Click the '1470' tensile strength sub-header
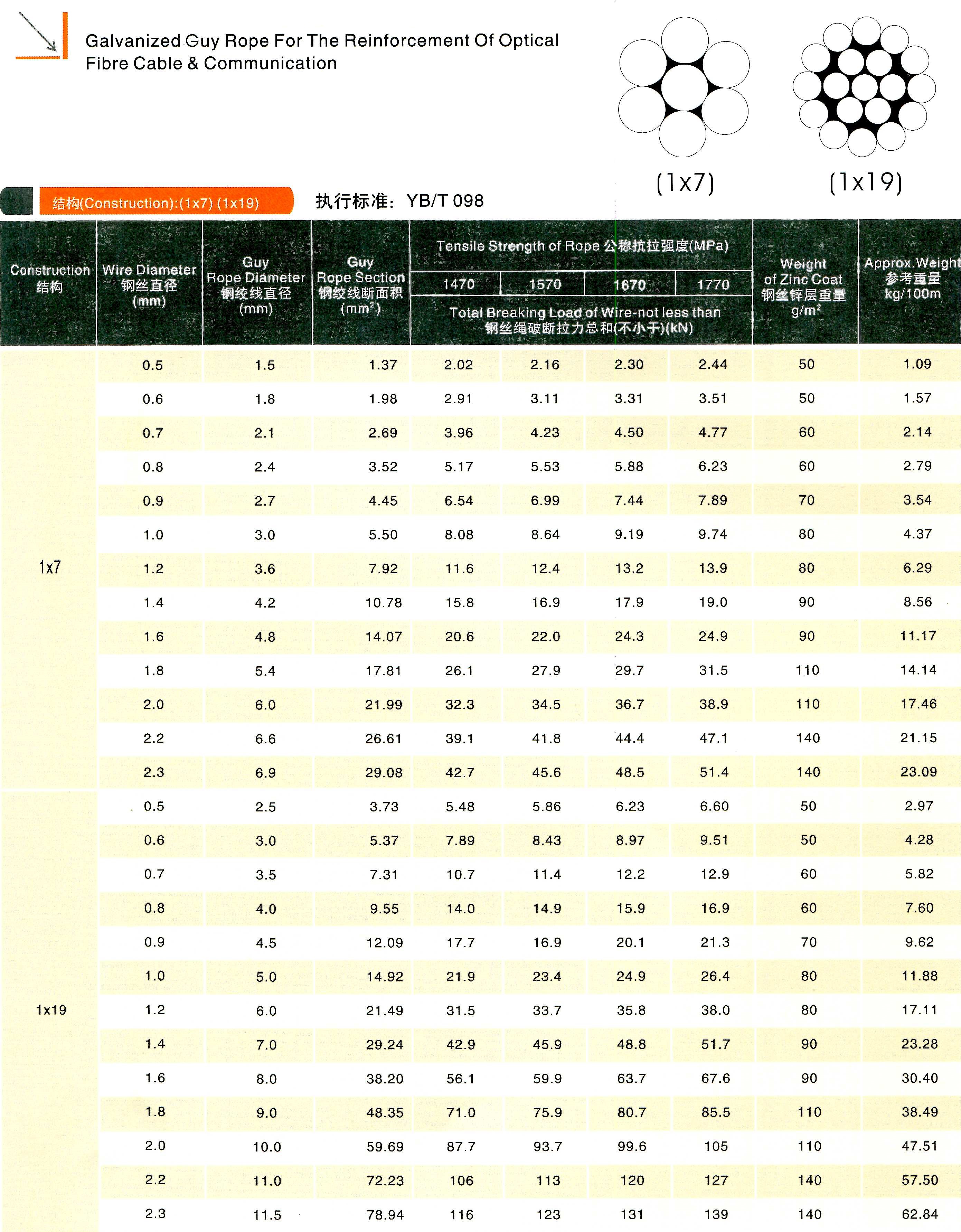 coord(458,284)
